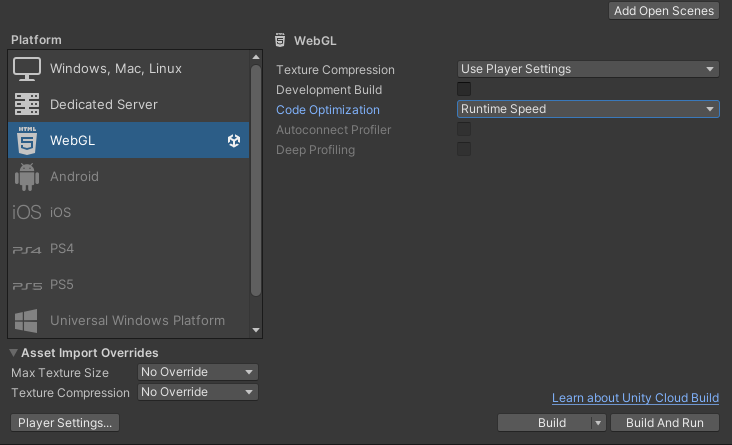Click the iOS platform icon
Viewport: 732px width, 445px height.
(27, 213)
